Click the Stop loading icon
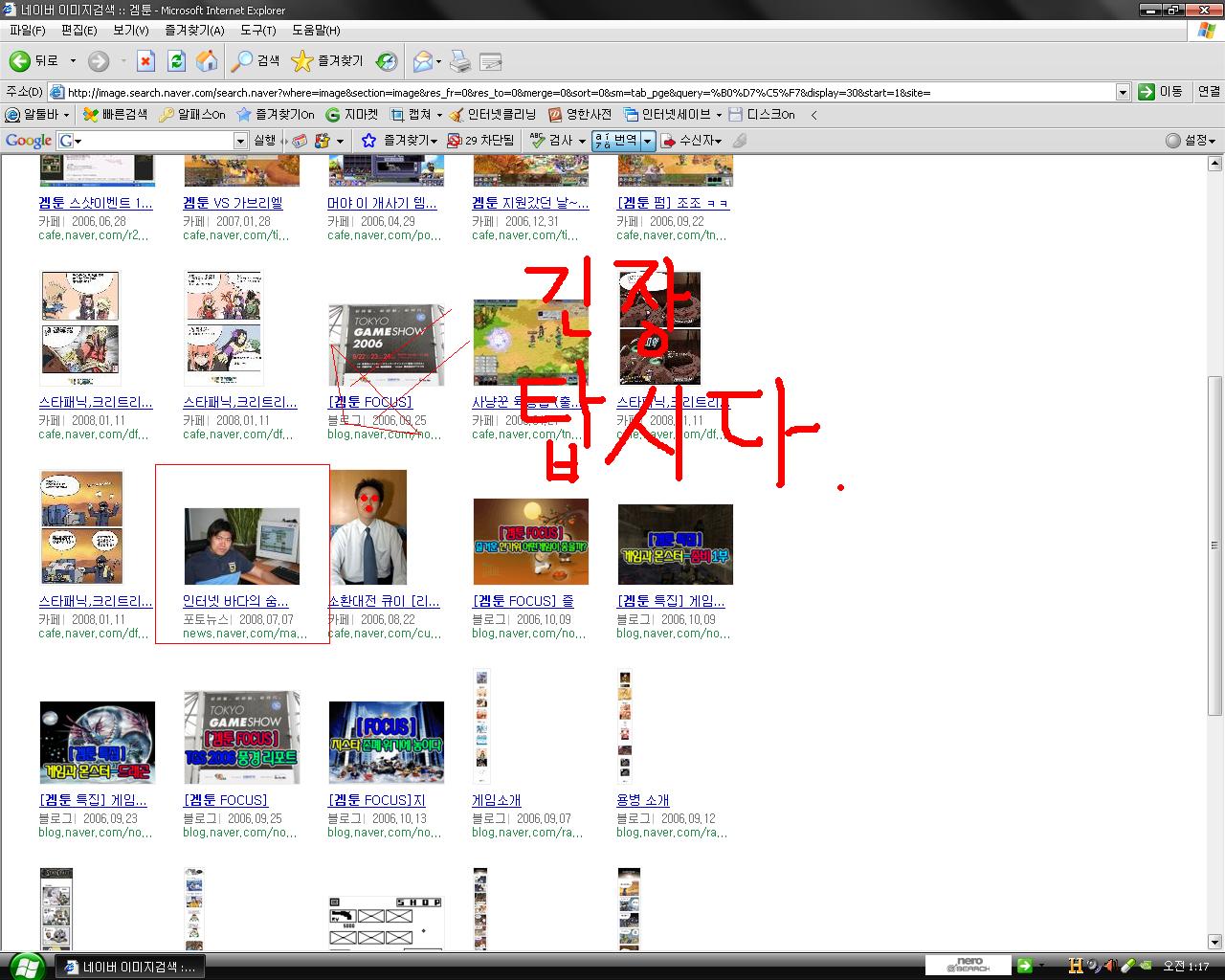 pos(145,61)
